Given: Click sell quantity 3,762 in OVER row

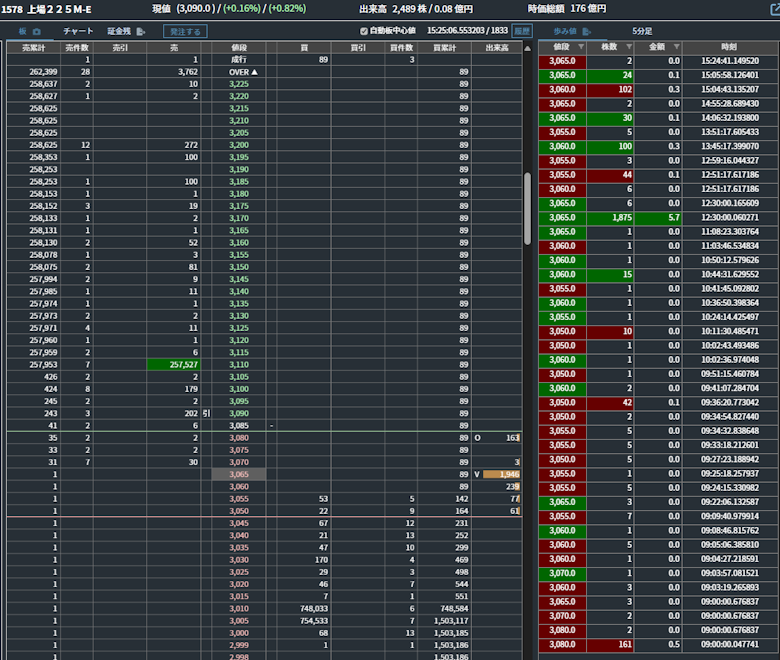Looking at the screenshot, I should (x=174, y=72).
